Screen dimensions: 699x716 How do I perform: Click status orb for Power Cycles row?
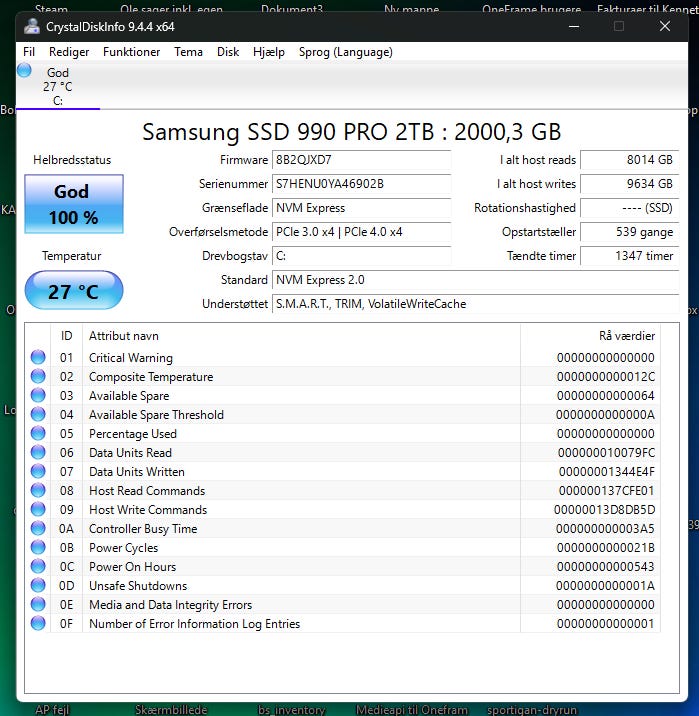click(38, 547)
